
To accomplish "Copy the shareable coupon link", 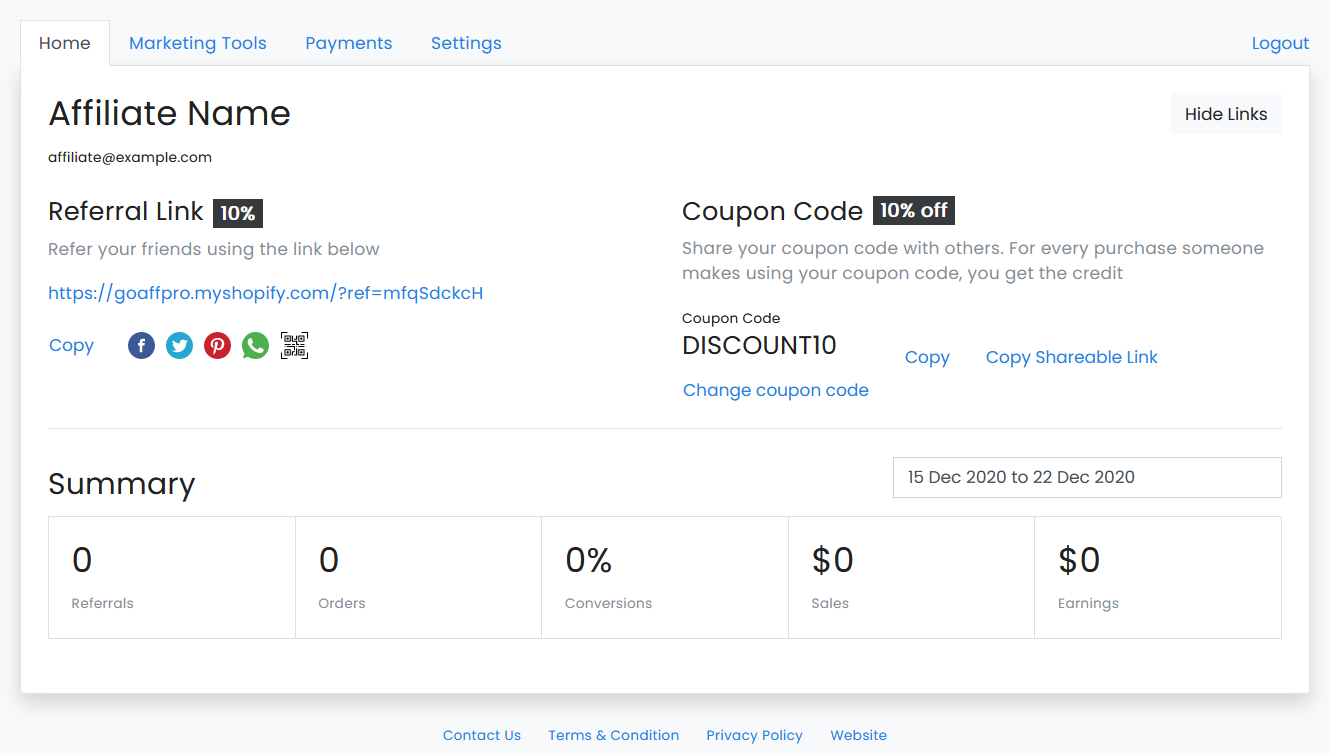I will (x=1071, y=357).
